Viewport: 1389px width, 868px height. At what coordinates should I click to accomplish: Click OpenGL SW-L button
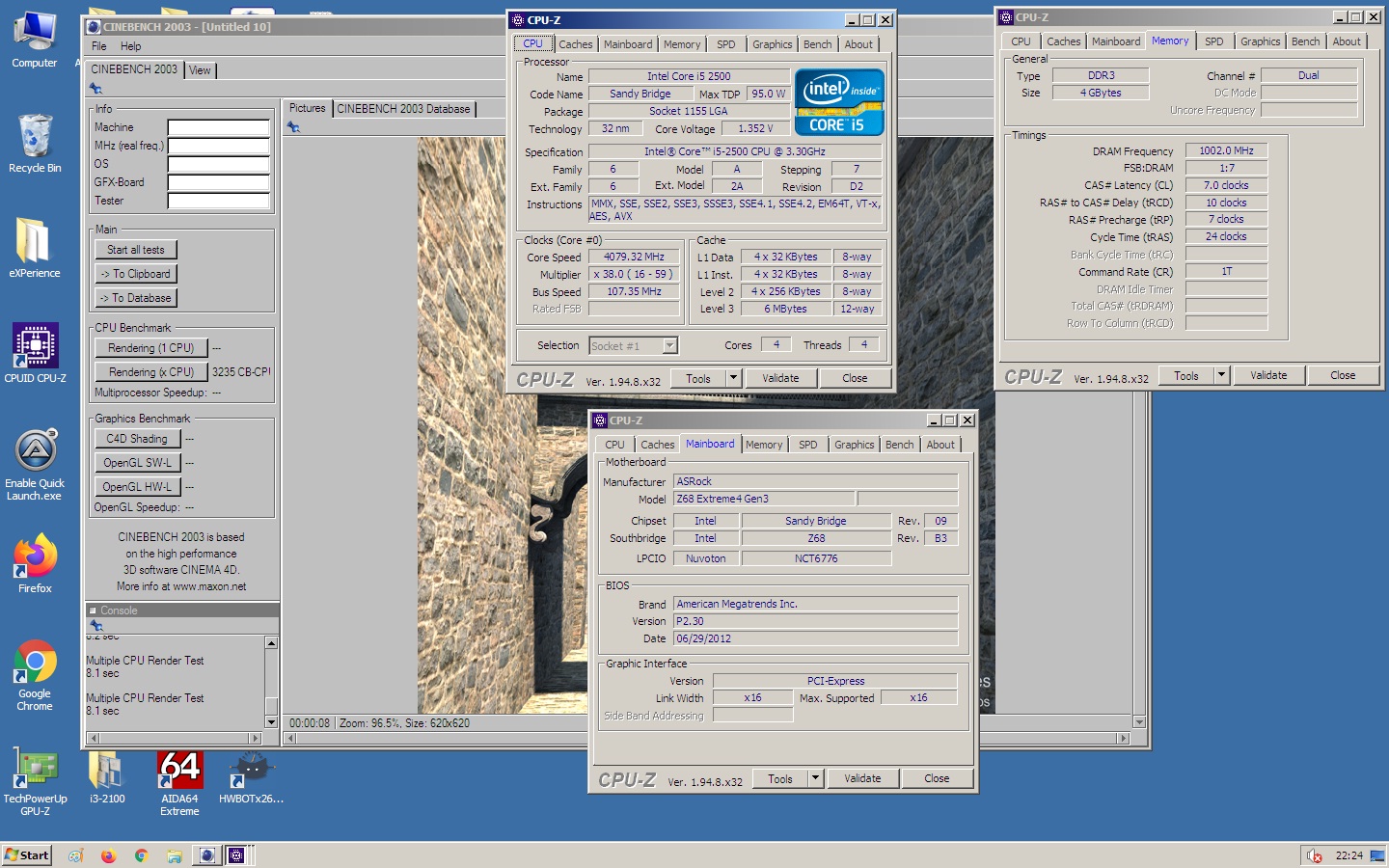137,463
